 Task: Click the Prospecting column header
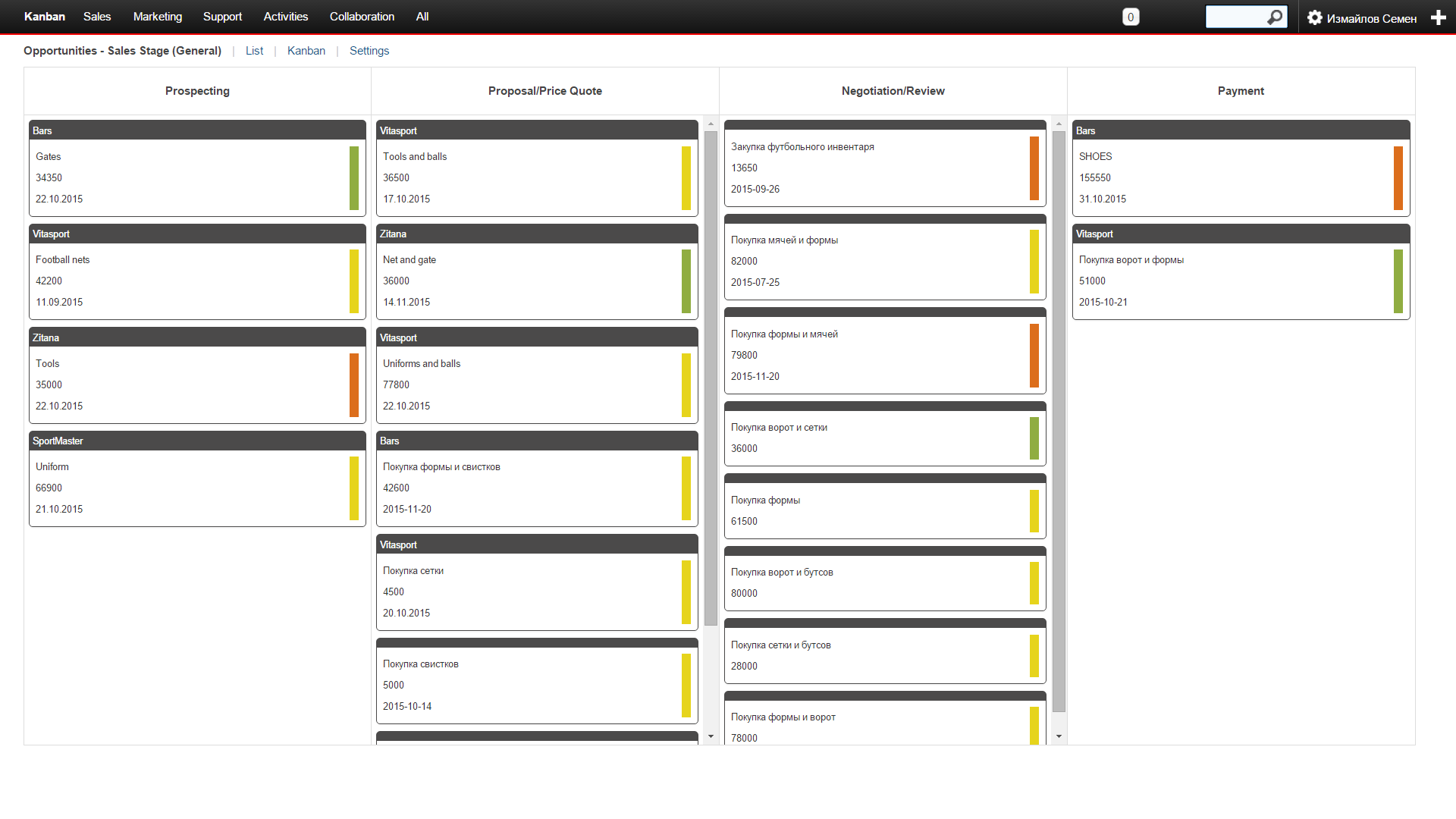click(x=197, y=91)
